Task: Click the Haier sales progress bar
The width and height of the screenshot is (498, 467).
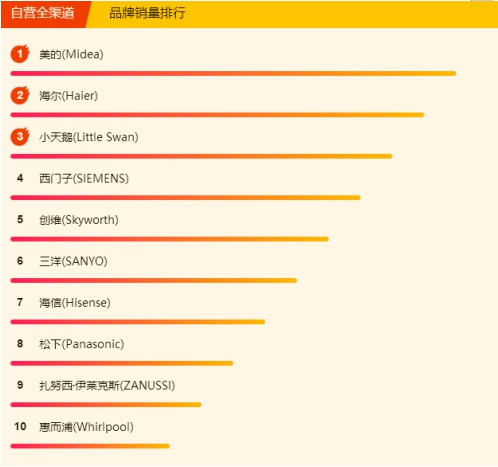Action: [x=217, y=115]
